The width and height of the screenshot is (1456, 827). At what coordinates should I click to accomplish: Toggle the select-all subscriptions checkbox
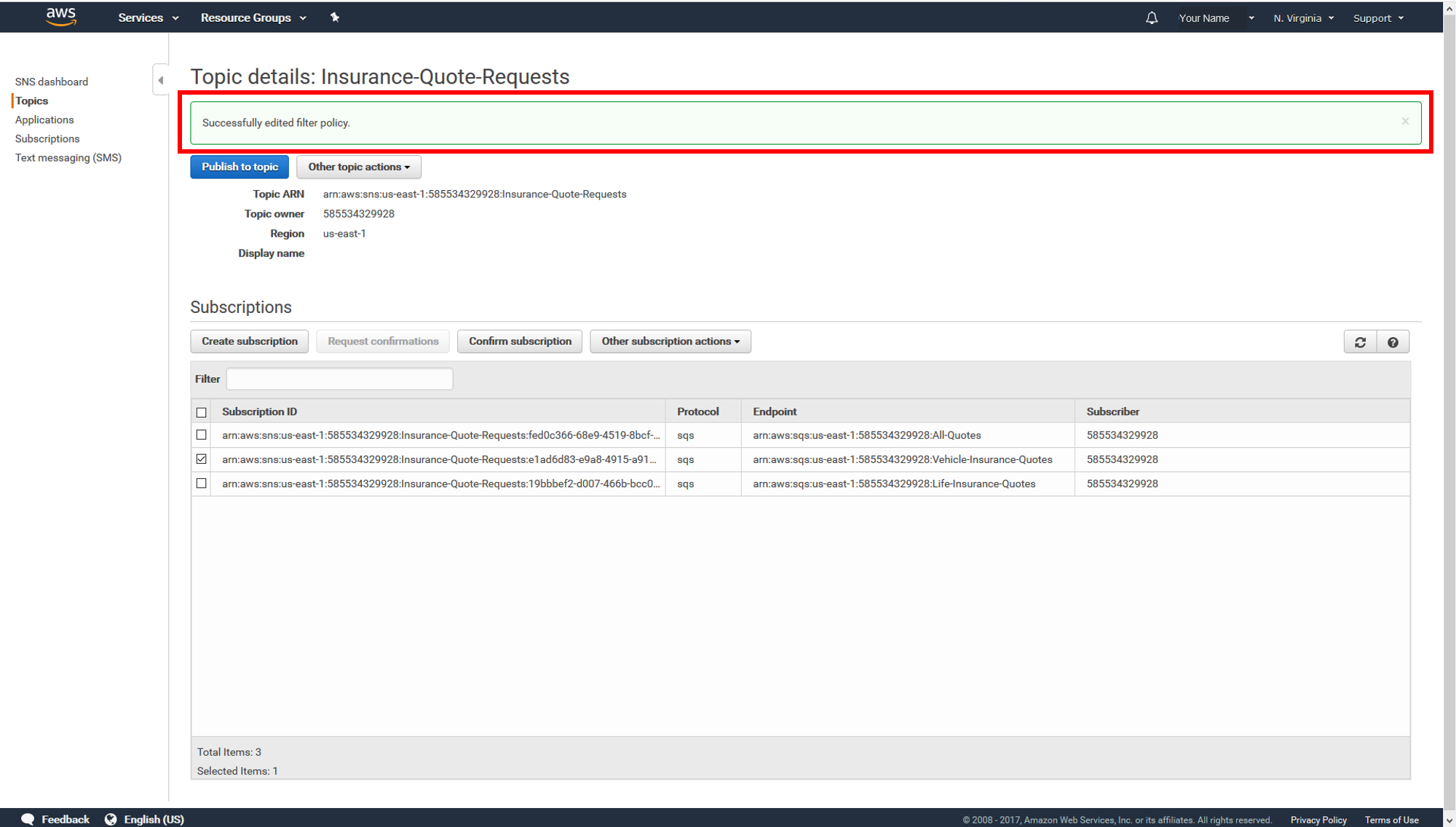pyautogui.click(x=202, y=412)
